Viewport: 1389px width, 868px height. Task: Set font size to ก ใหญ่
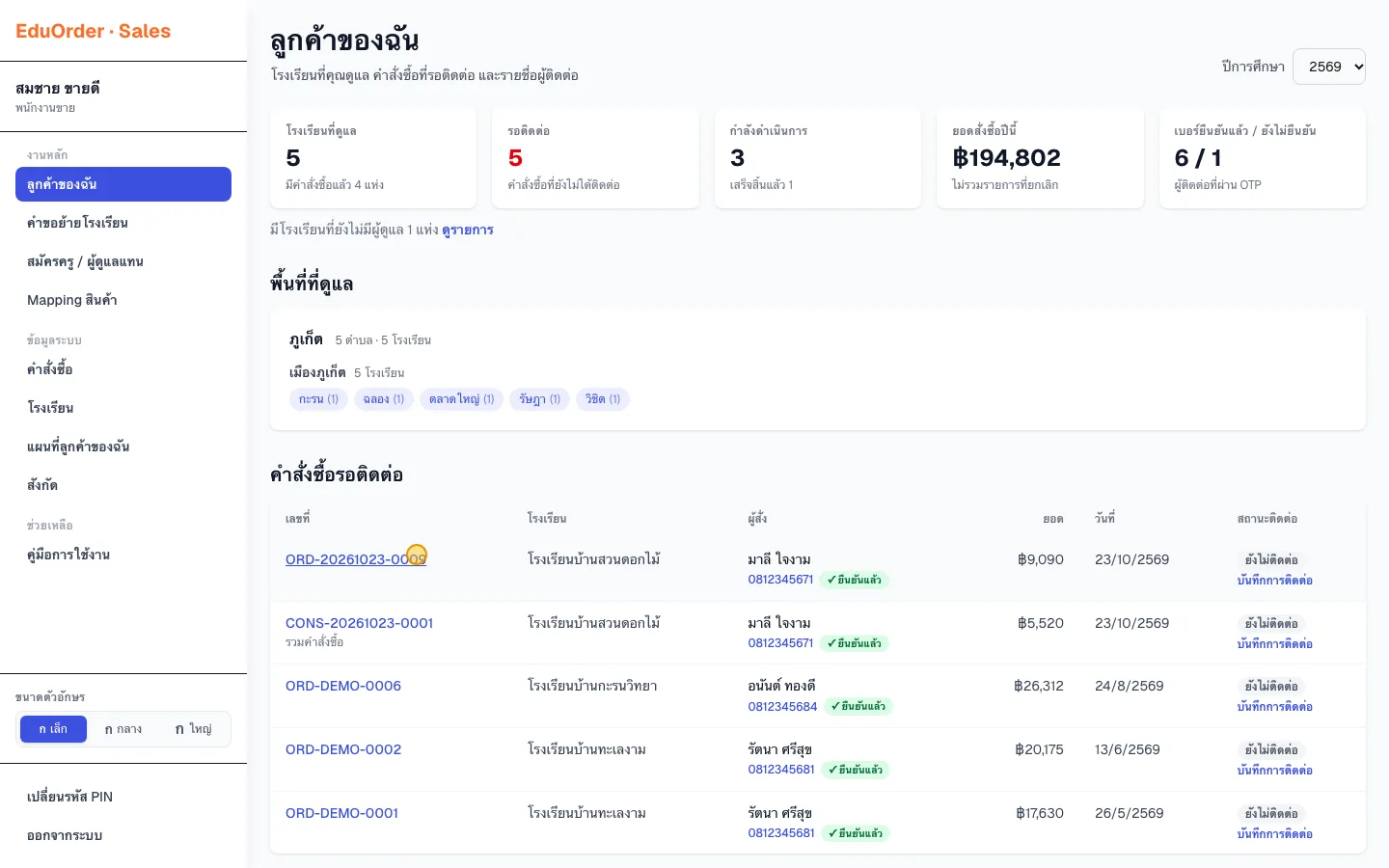click(x=193, y=729)
